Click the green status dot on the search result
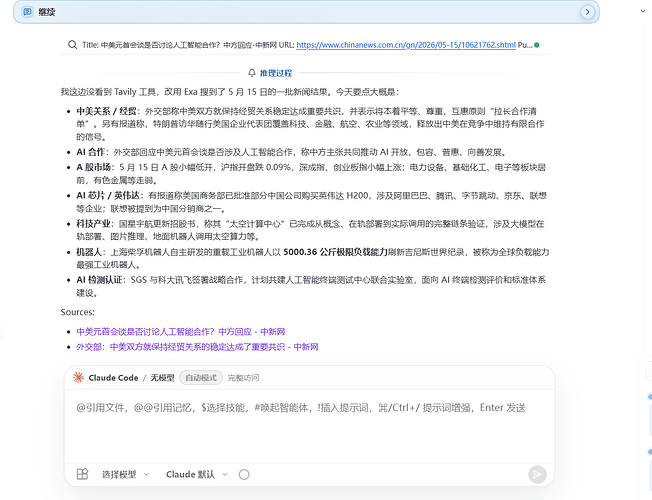The width and height of the screenshot is (652, 500). (x=537, y=45)
